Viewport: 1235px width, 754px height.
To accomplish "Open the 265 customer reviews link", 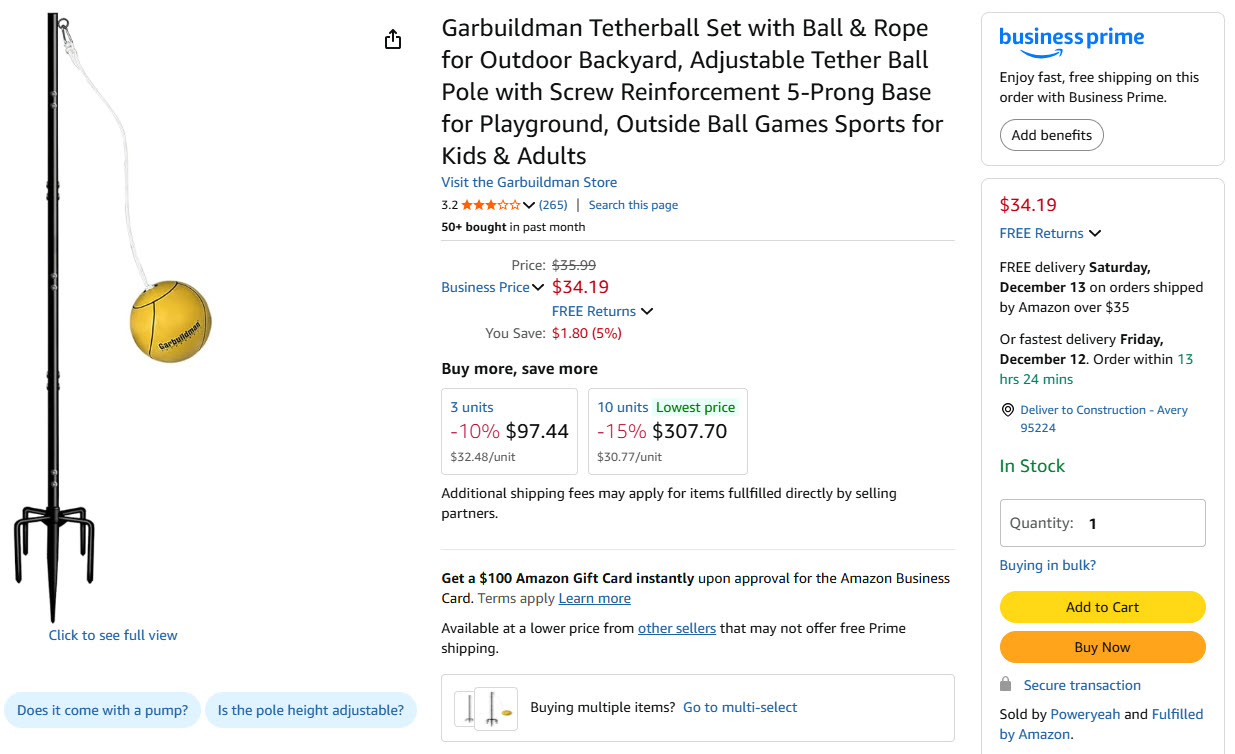I will (553, 205).
